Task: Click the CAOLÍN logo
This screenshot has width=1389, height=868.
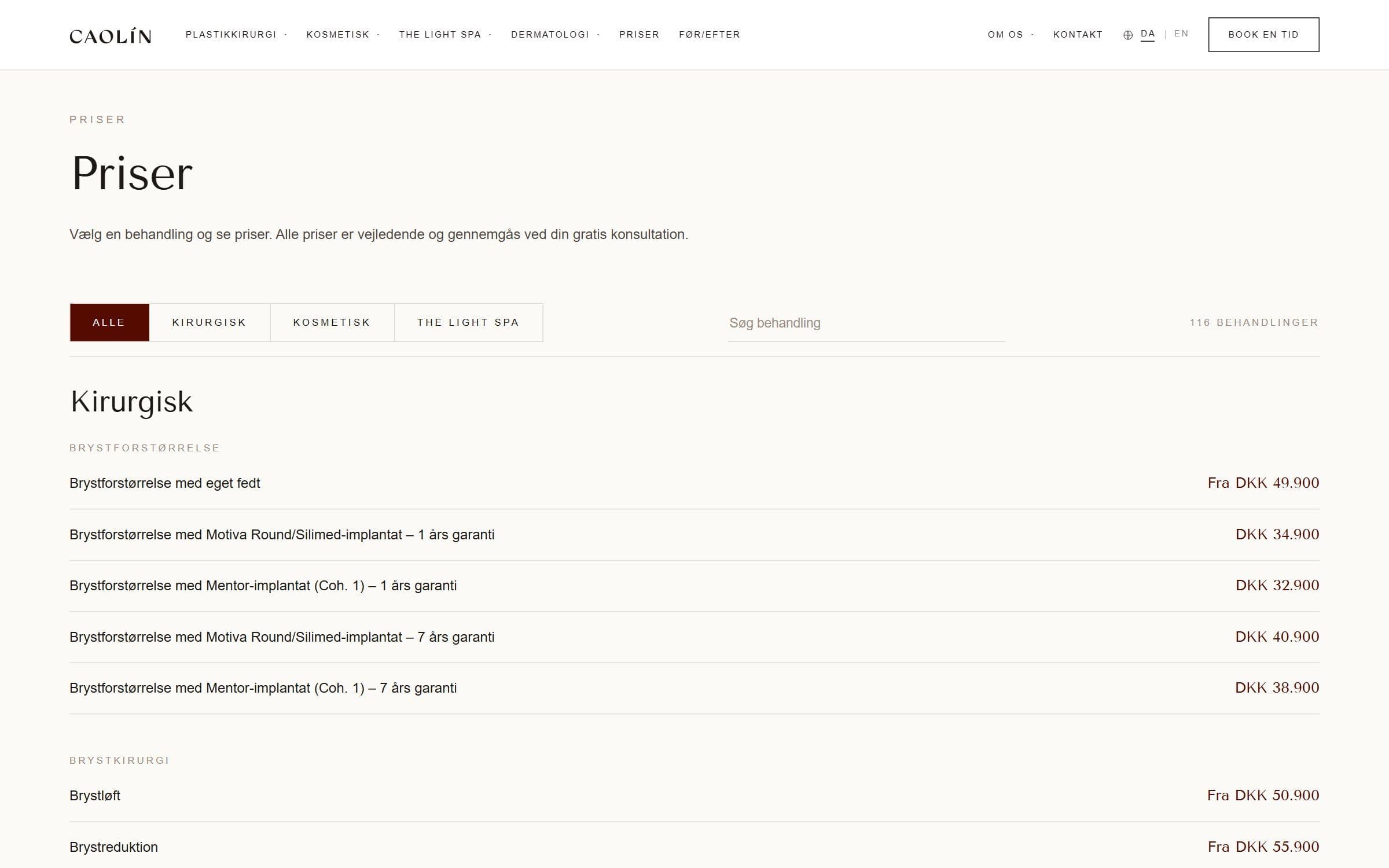Action: pos(111,35)
